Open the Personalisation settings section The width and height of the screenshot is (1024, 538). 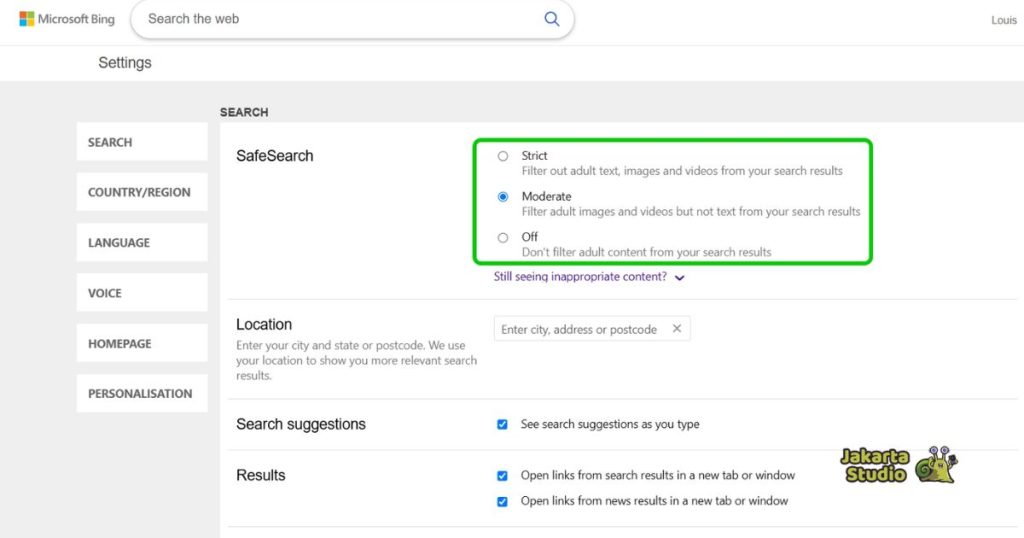pyautogui.click(x=141, y=393)
